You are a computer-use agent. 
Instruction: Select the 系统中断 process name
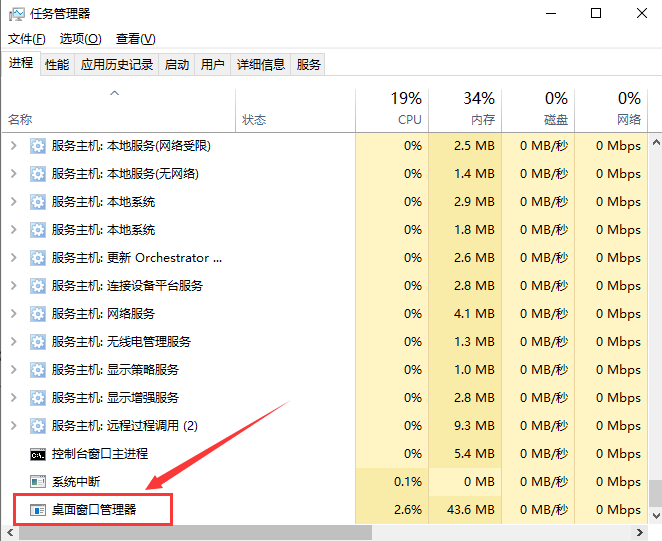click(x=76, y=481)
